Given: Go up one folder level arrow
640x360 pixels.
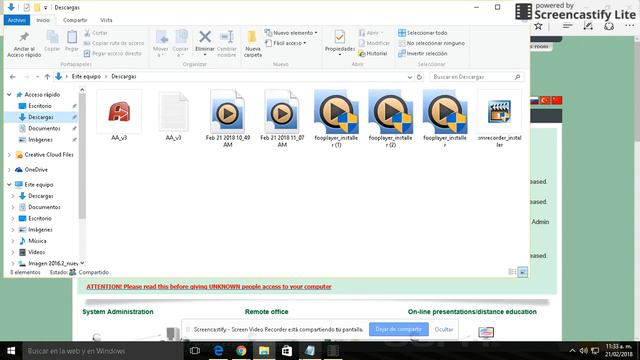Looking at the screenshot, I should click(x=47, y=77).
